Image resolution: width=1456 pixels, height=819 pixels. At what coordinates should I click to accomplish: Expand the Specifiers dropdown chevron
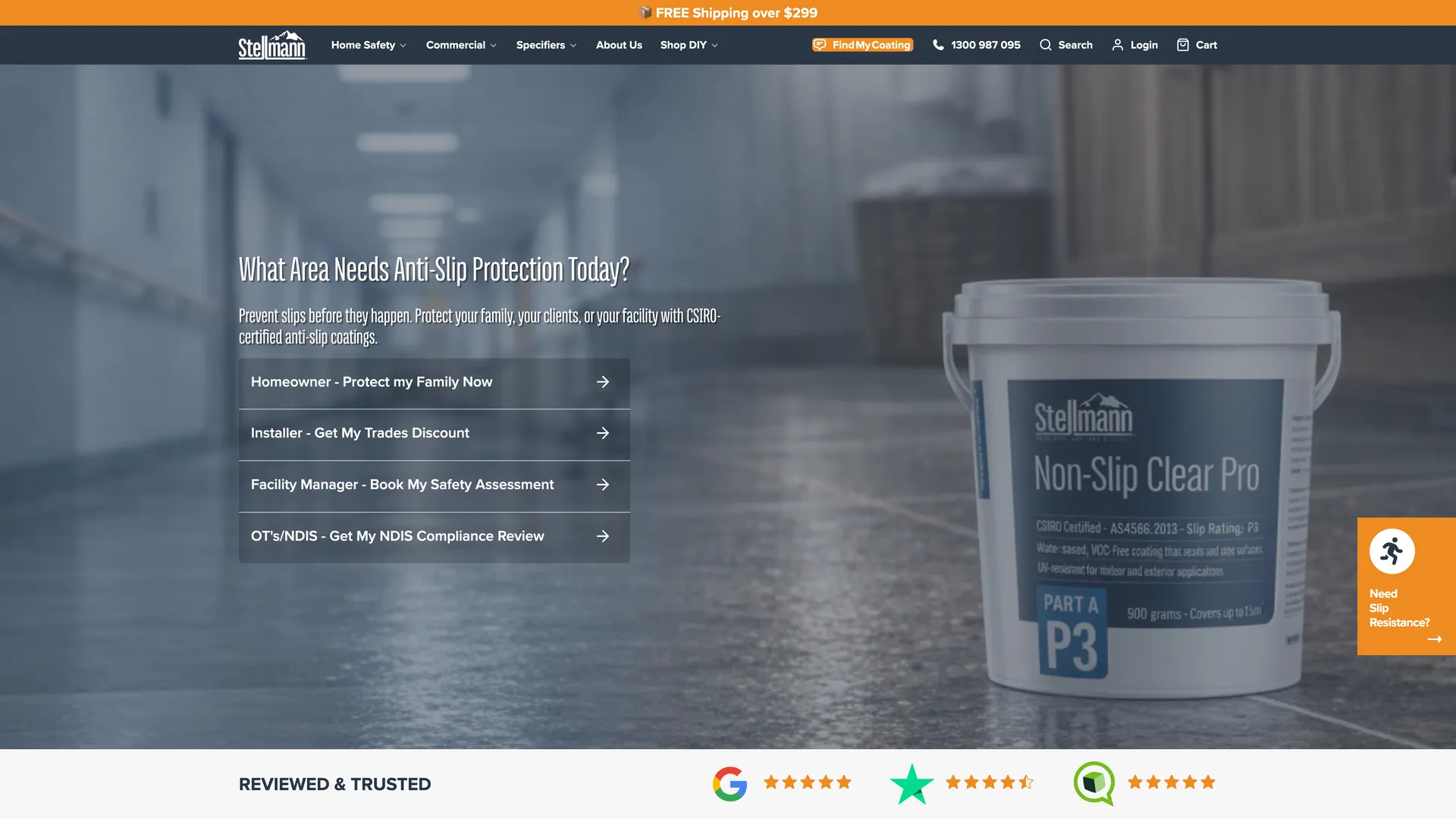click(573, 45)
